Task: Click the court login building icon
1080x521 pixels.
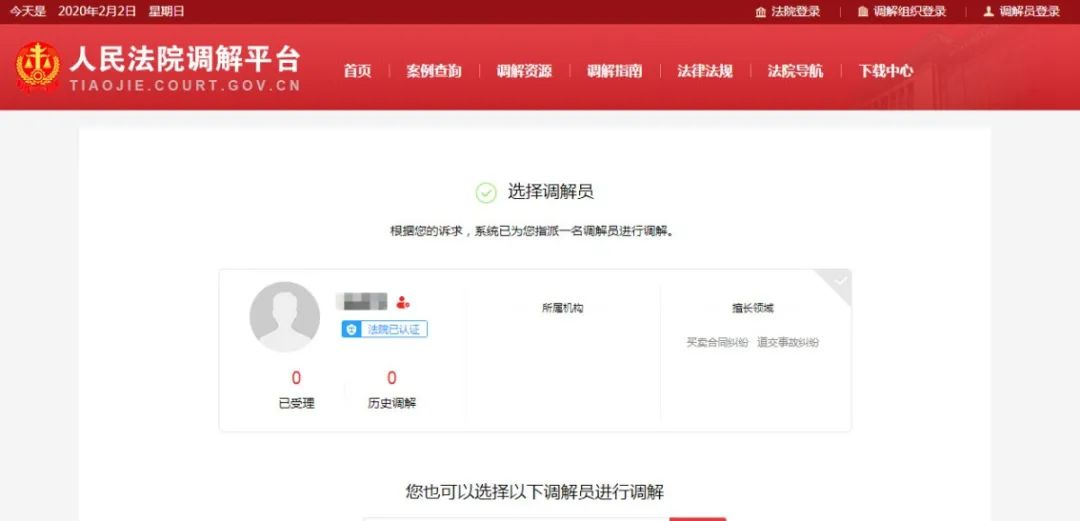Action: click(760, 12)
